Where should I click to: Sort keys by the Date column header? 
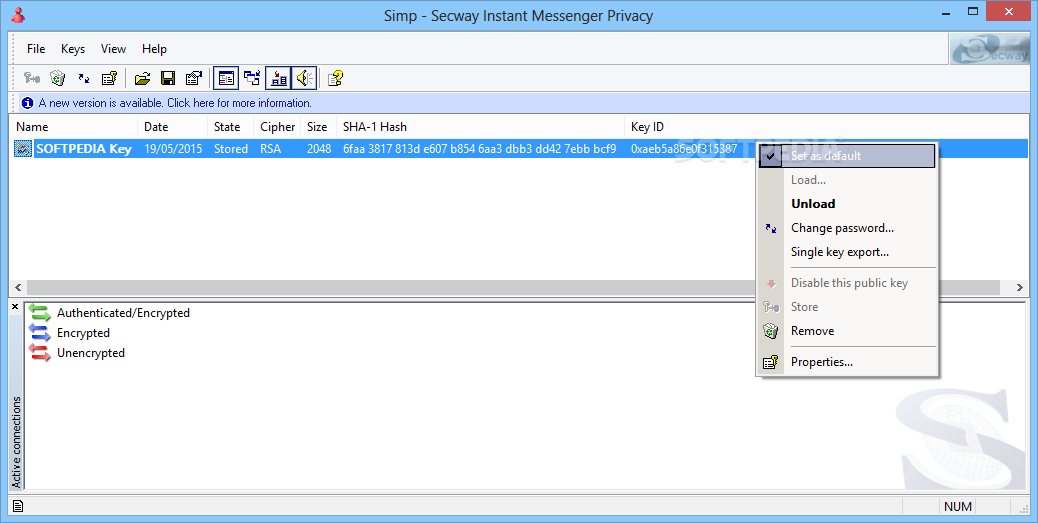(x=172, y=126)
